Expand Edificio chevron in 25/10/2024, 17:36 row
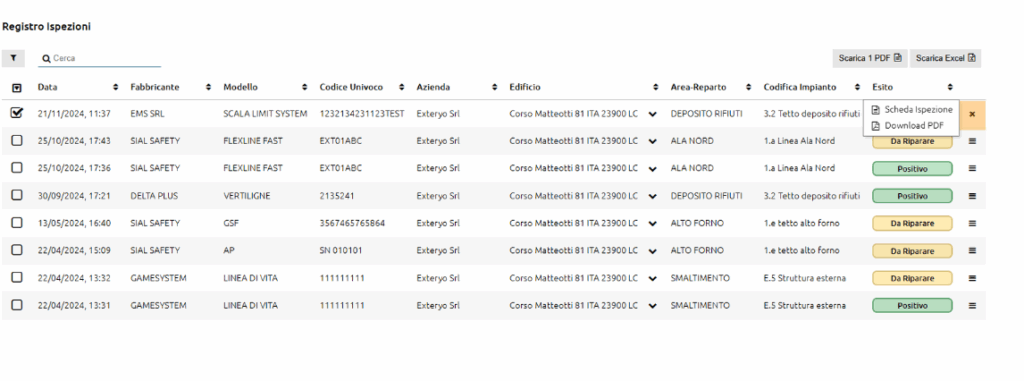 [652, 169]
